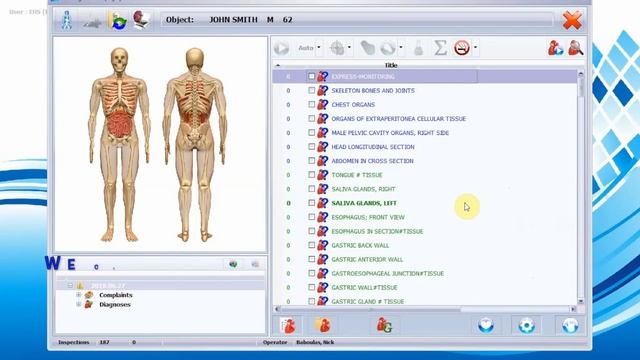640x360 pixels.
Task: Click the organ icon on ESOPHAGUS IN SECTION#TISSUE row
Action: pyautogui.click(x=322, y=231)
